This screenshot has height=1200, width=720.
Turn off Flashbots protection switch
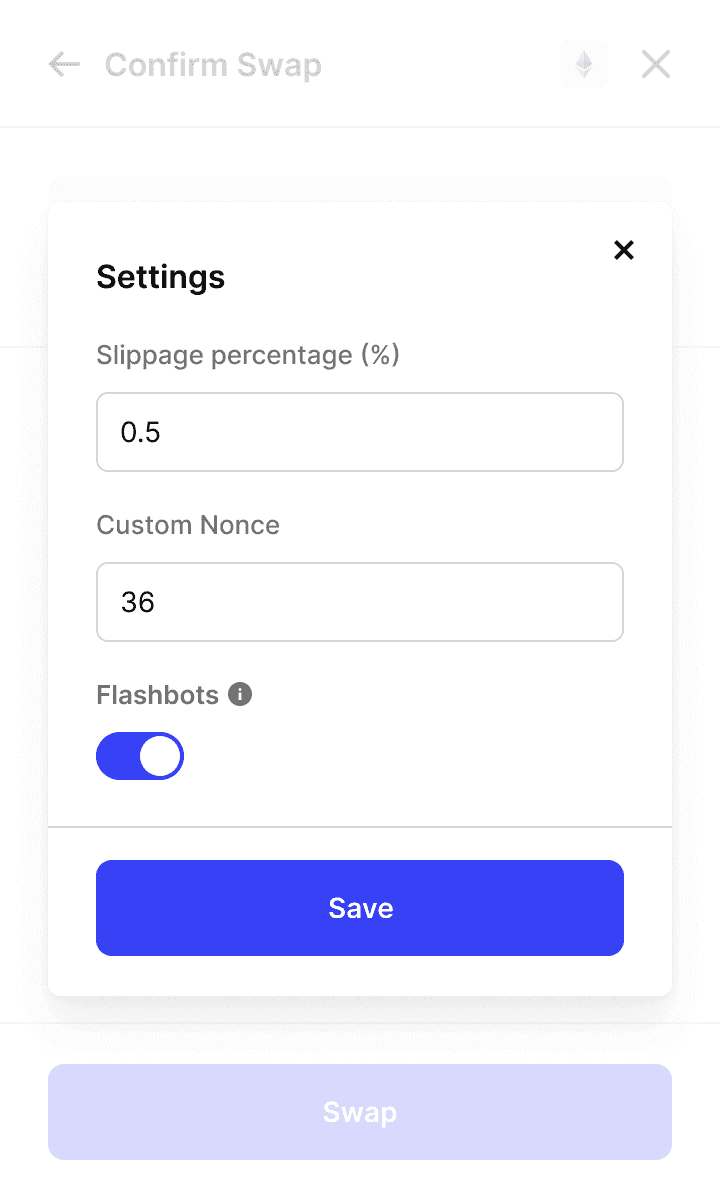(x=140, y=755)
